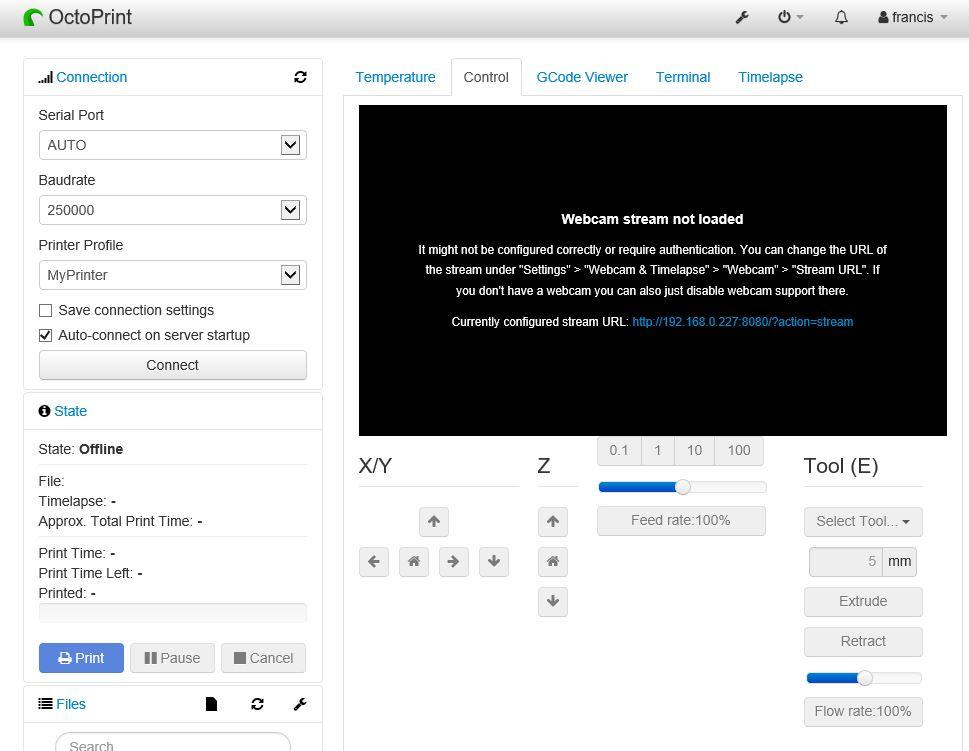Focus the Files search field
The height and width of the screenshot is (751, 969).
(x=172, y=744)
